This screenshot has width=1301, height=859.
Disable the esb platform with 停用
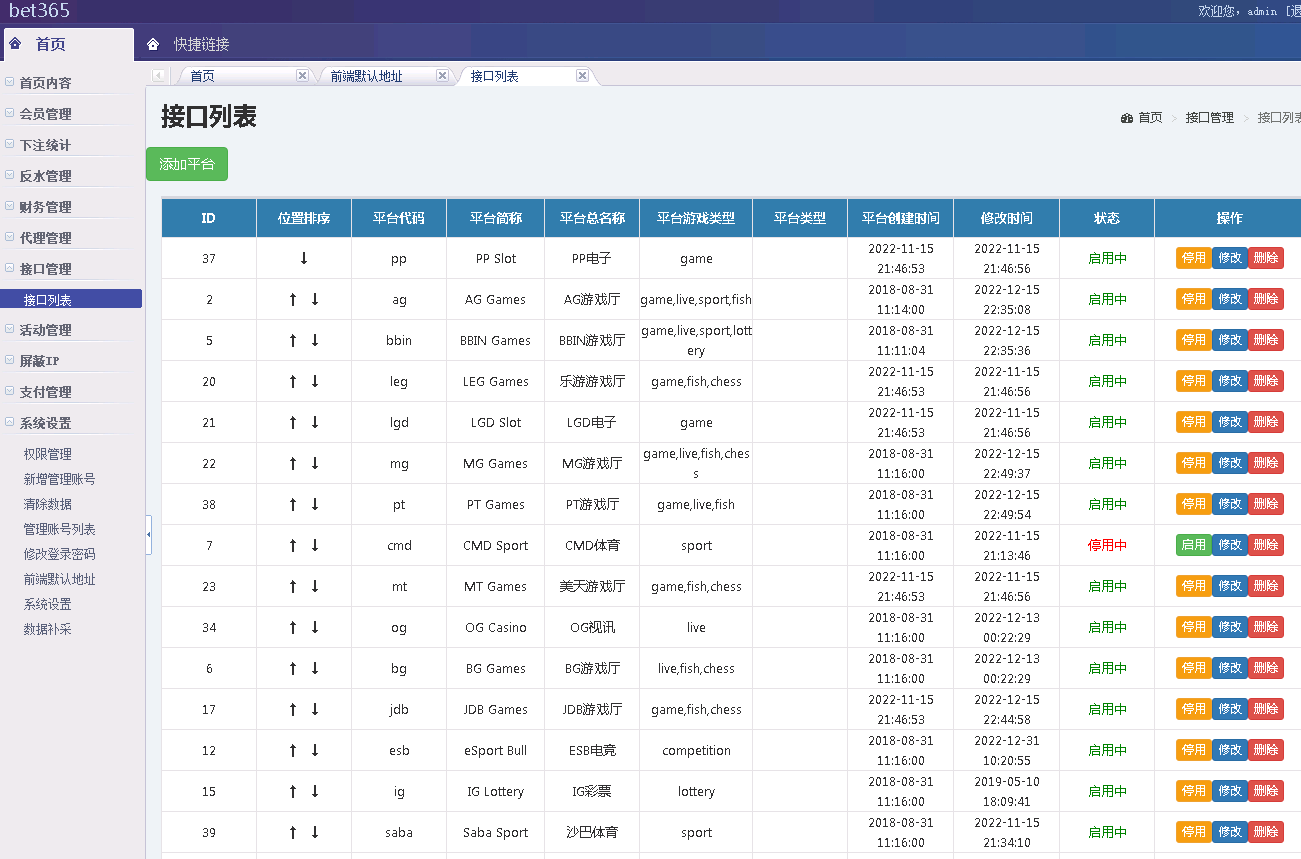pyautogui.click(x=1194, y=750)
